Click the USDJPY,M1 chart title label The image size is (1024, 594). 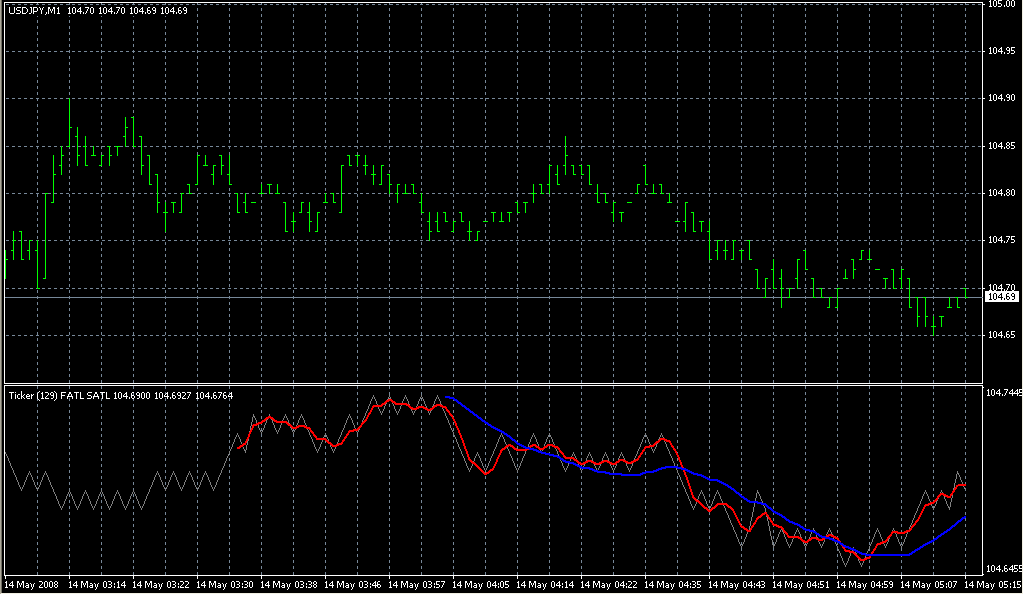pyautogui.click(x=34, y=10)
